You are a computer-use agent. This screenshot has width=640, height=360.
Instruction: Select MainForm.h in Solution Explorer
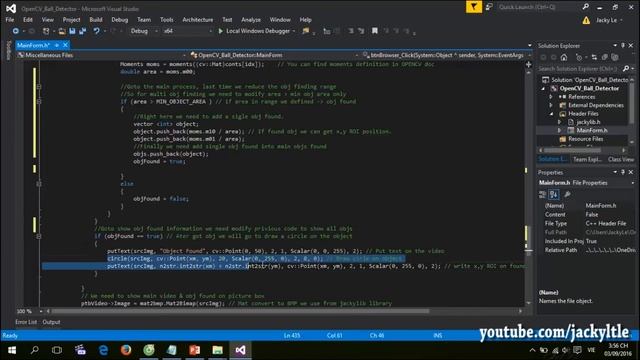591,131
